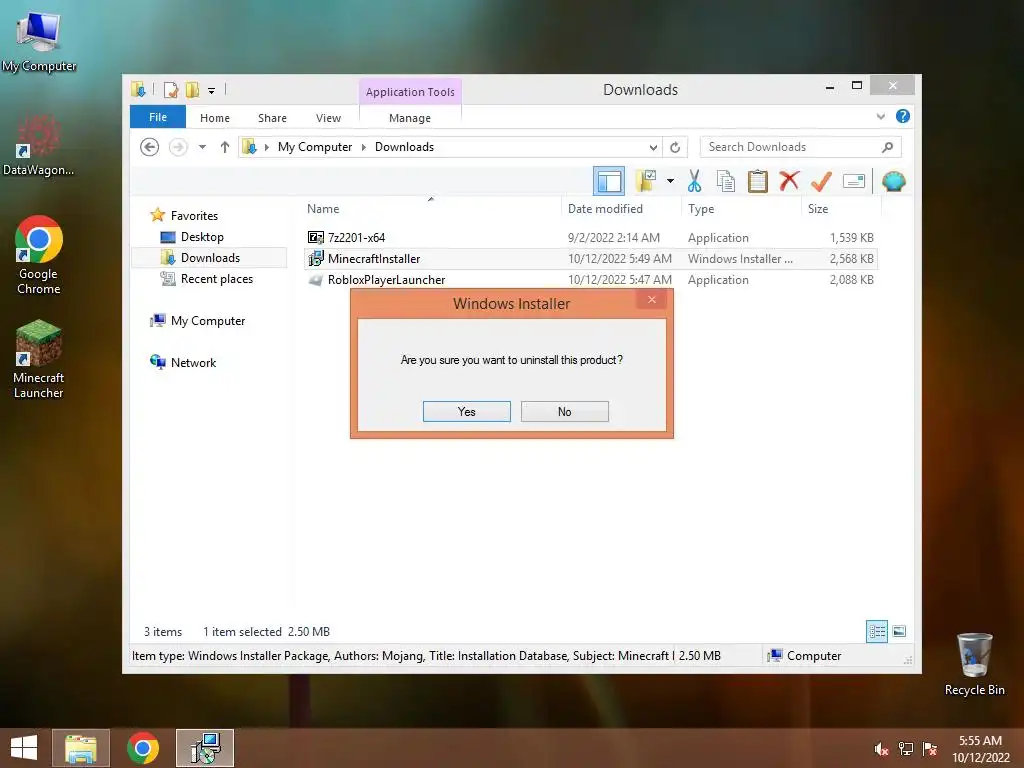Image resolution: width=1024 pixels, height=768 pixels.
Task: Click Windows Installer taskbar button
Action: 205,748
